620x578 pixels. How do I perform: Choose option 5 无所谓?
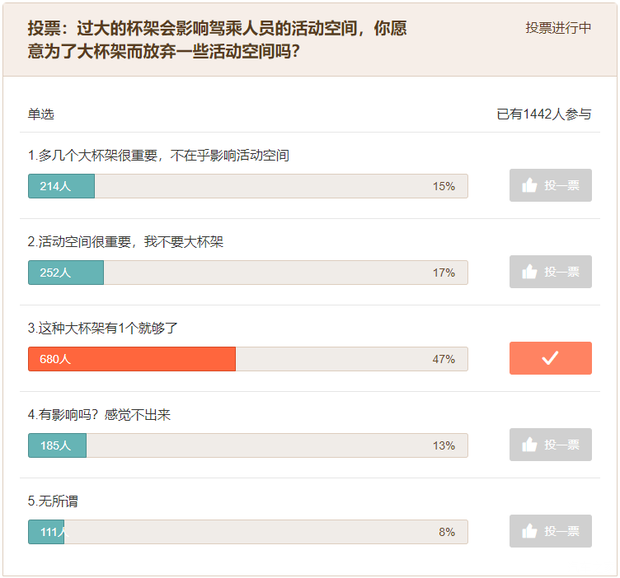point(54,501)
